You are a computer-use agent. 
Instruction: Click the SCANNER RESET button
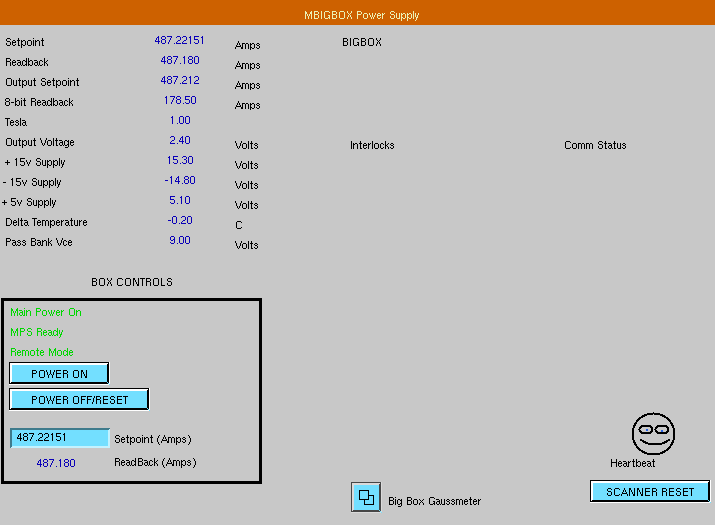650,492
